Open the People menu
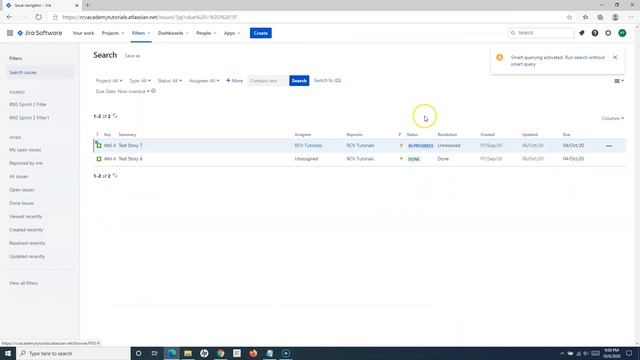640x360 pixels. 206,33
